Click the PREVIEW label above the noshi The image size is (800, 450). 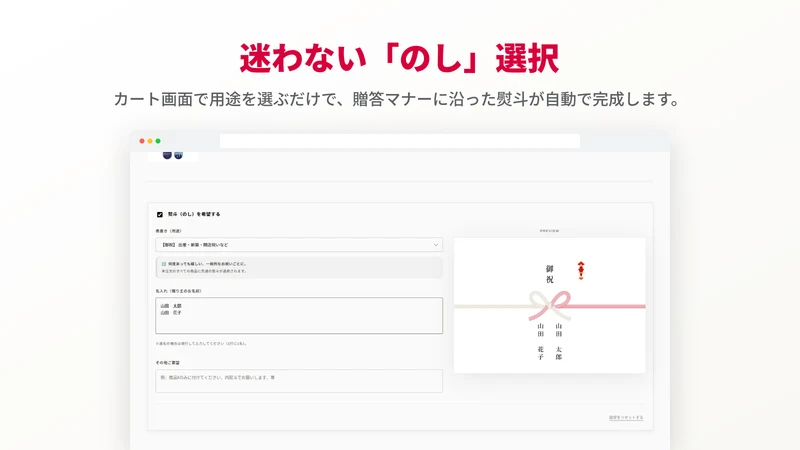click(x=549, y=231)
